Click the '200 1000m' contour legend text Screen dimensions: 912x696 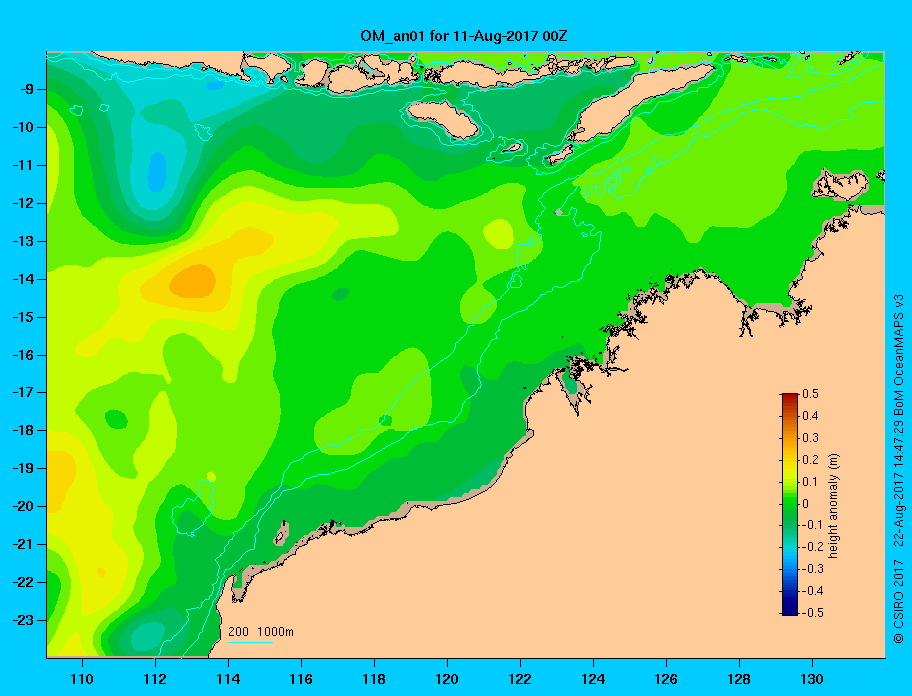pos(261,632)
